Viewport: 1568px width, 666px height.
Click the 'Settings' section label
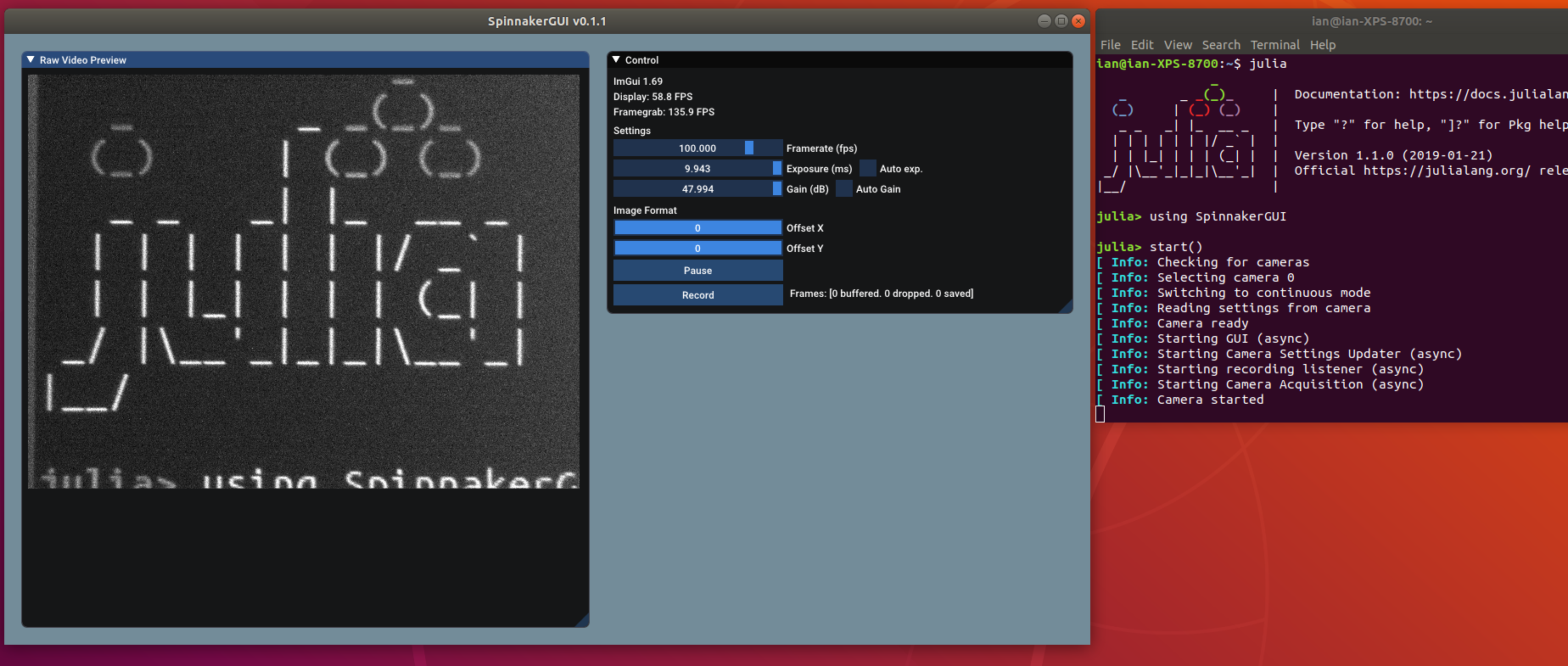point(632,131)
